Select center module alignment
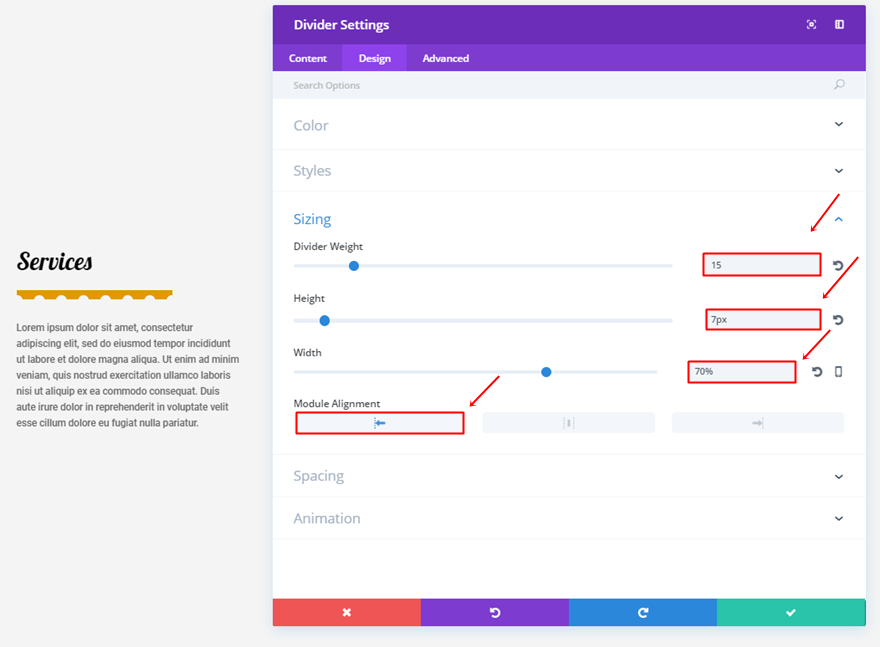Screen dimensions: 880x647 [568, 423]
